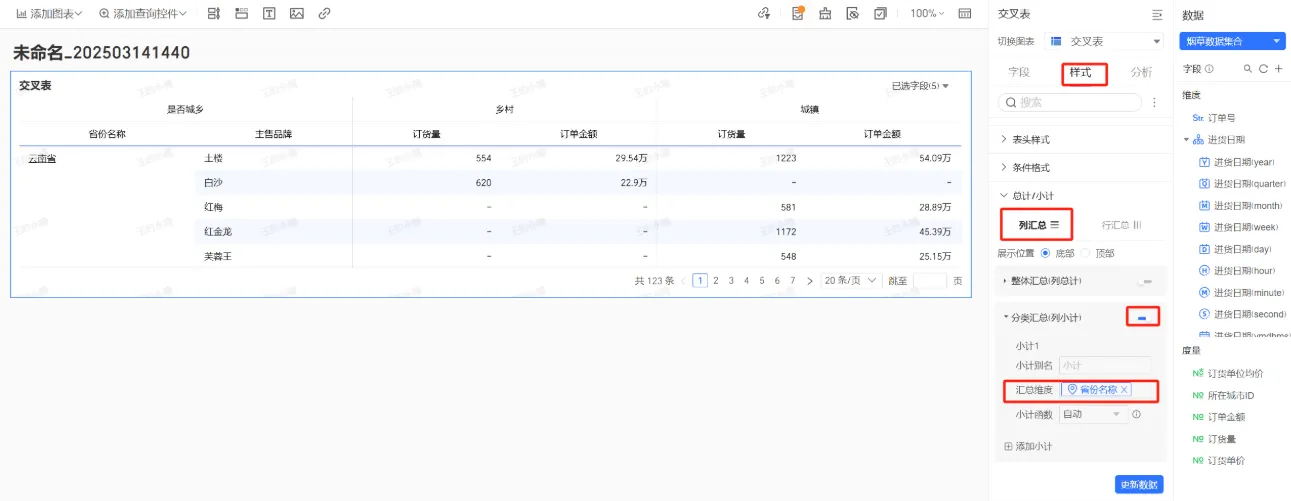
Task: Click the info icon next to 字段
Action: (1209, 69)
